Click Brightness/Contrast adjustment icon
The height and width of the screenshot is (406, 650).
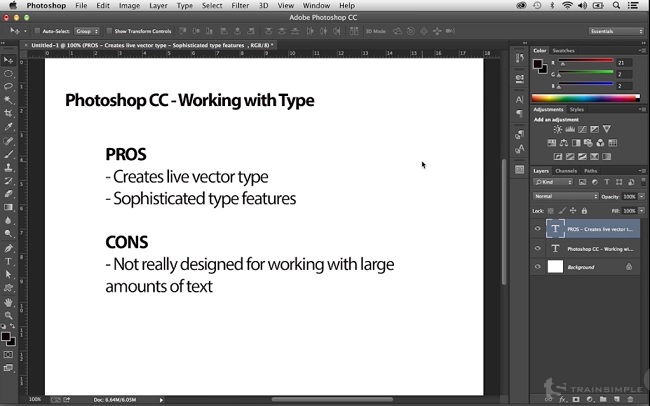[558, 129]
